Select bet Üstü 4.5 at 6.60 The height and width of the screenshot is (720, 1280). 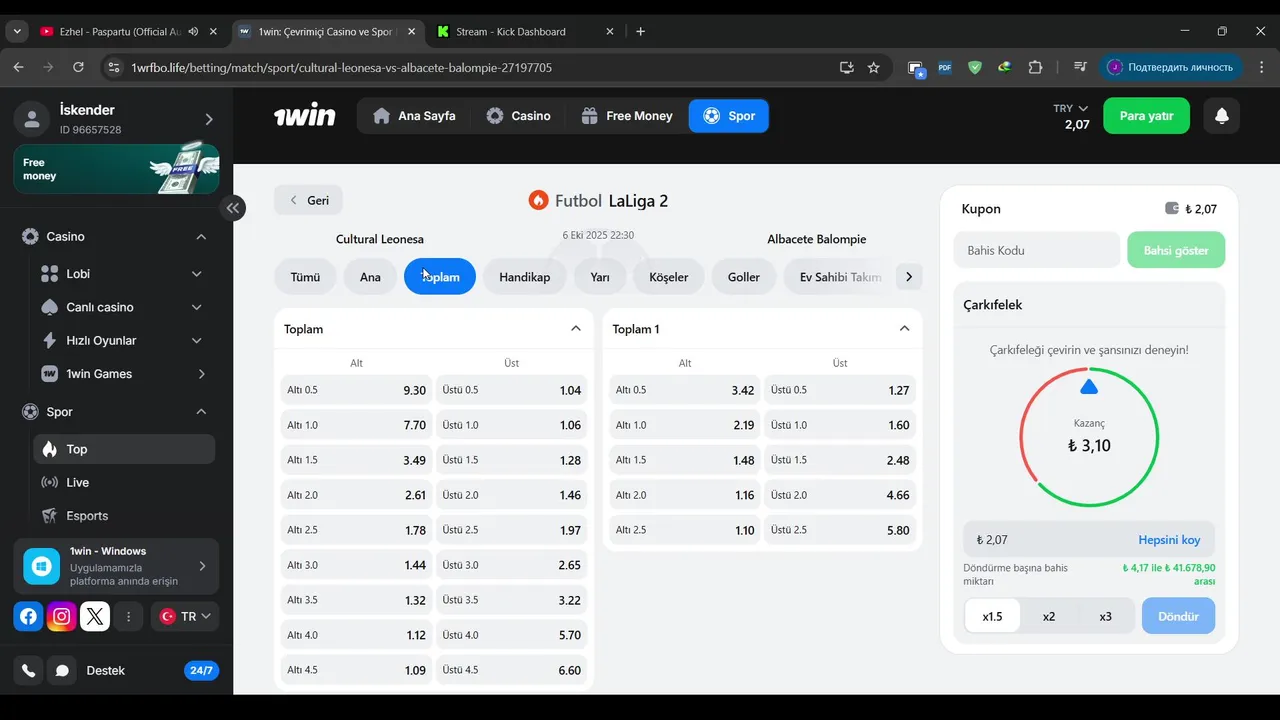click(512, 670)
